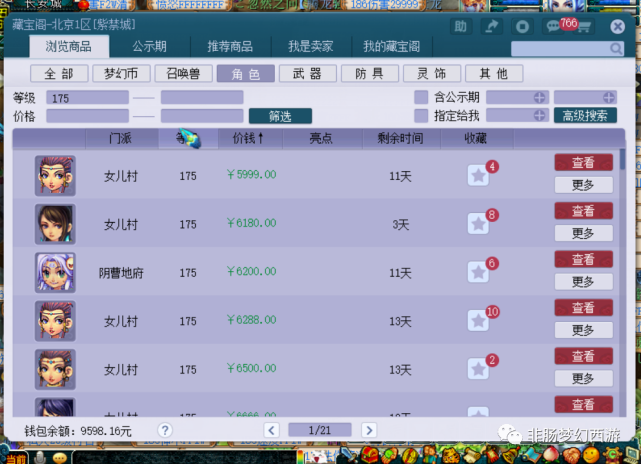
Task: Click avatar of the 阴曹地府 character
Action: coord(55,272)
